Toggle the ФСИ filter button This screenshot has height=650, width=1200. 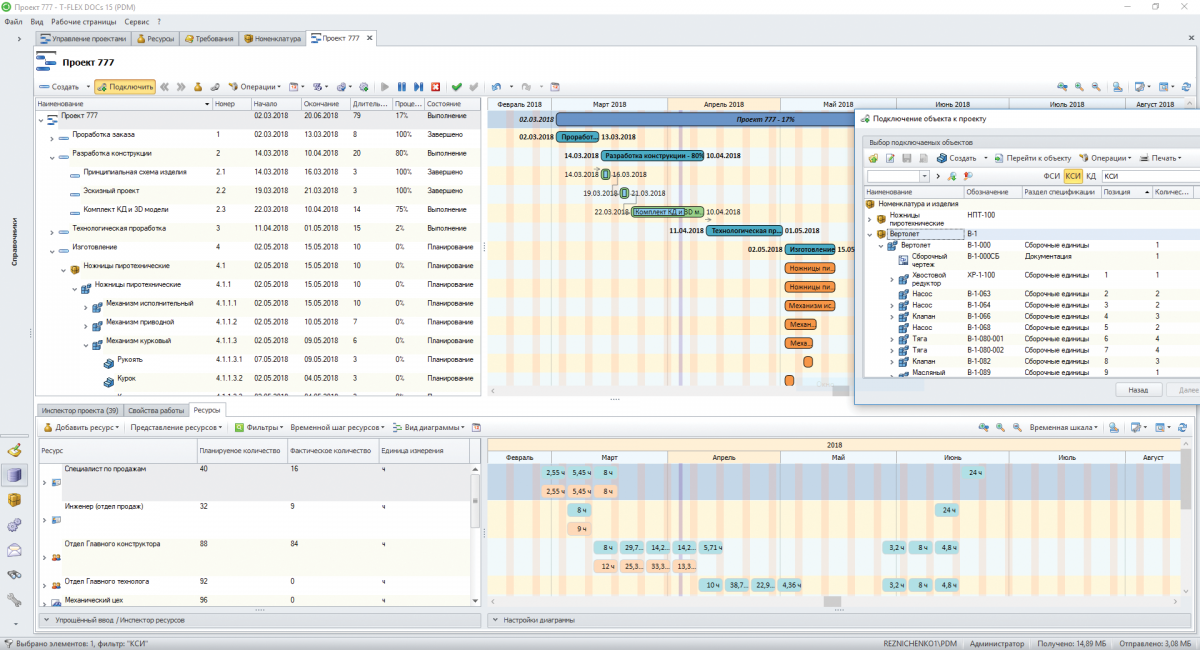click(1051, 176)
